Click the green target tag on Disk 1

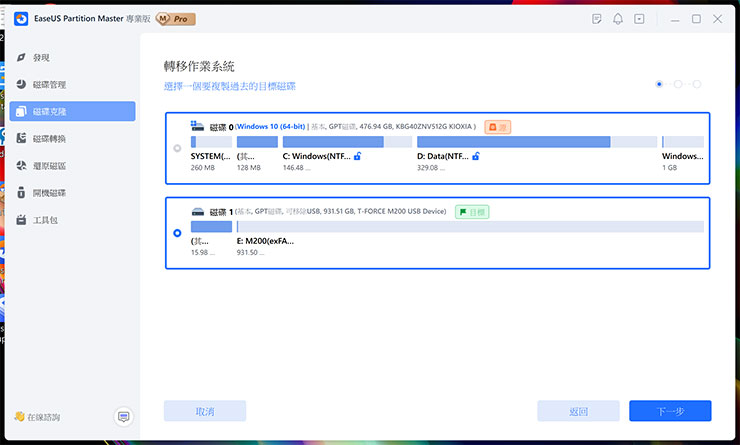point(472,212)
